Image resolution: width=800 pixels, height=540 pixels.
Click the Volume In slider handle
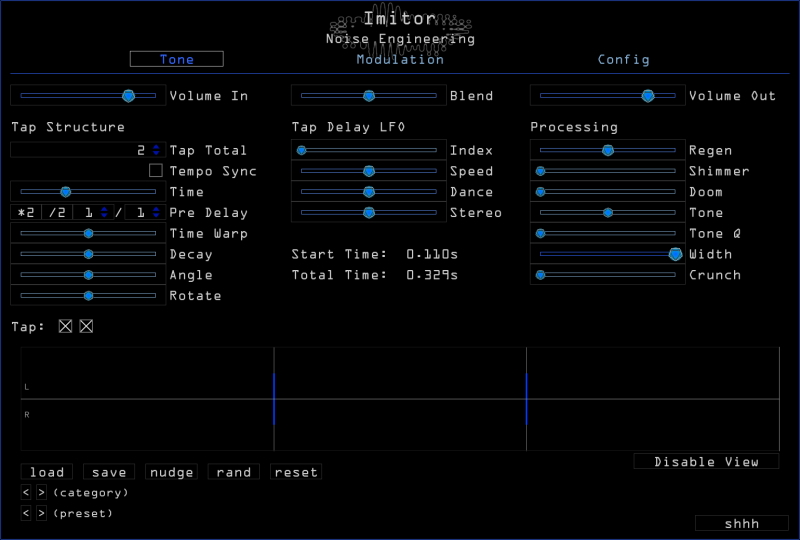(x=129, y=95)
